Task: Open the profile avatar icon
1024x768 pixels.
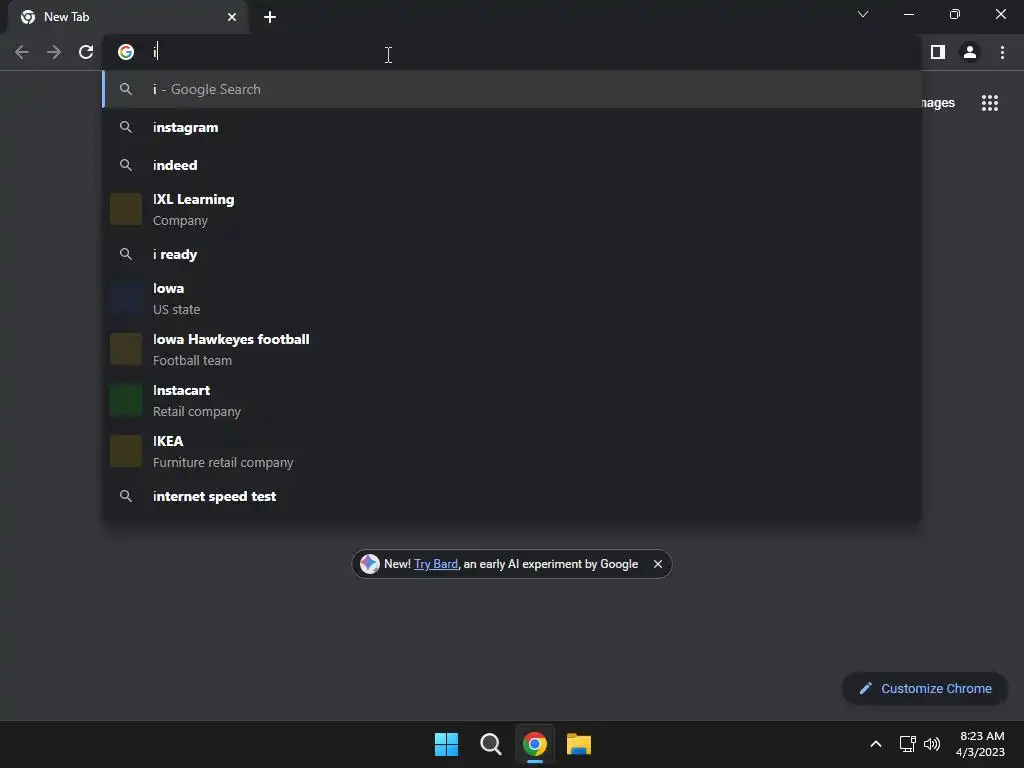Action: pos(970,52)
